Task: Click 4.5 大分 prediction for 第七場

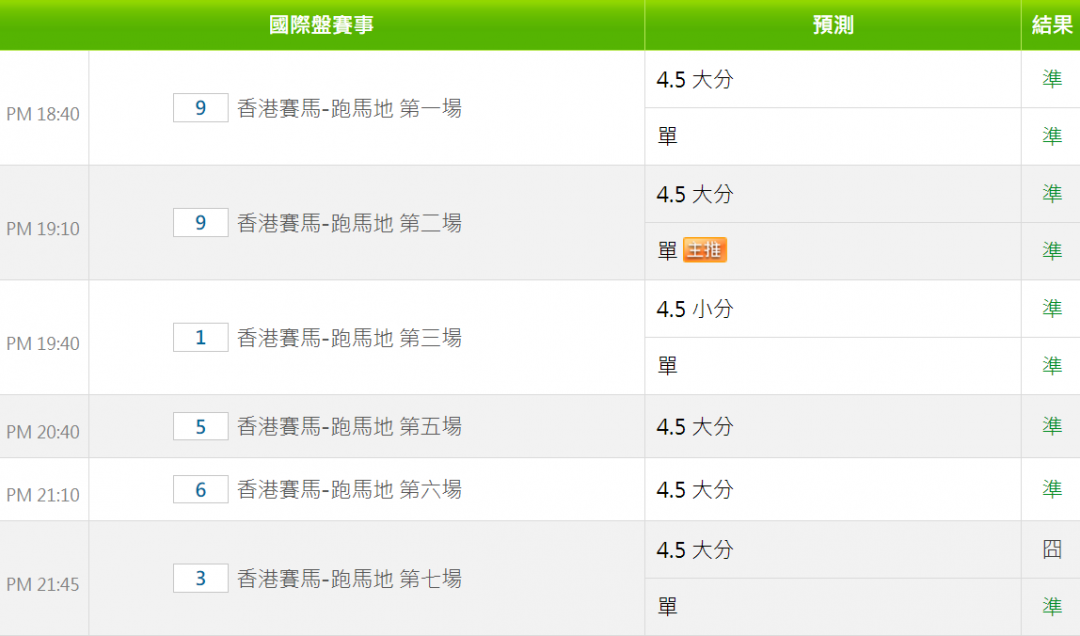Action: pos(695,550)
